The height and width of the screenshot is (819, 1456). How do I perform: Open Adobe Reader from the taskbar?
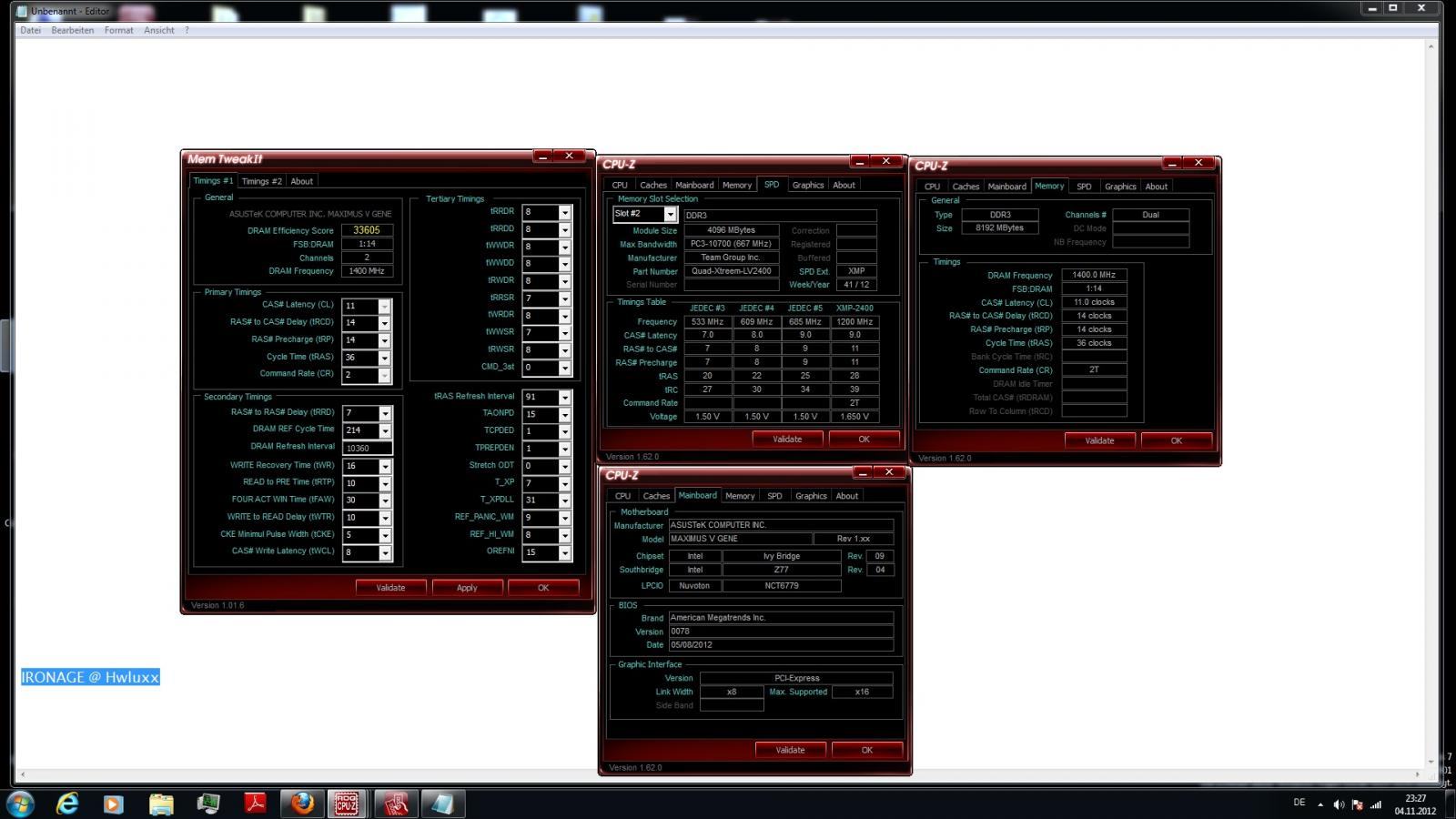[x=256, y=804]
